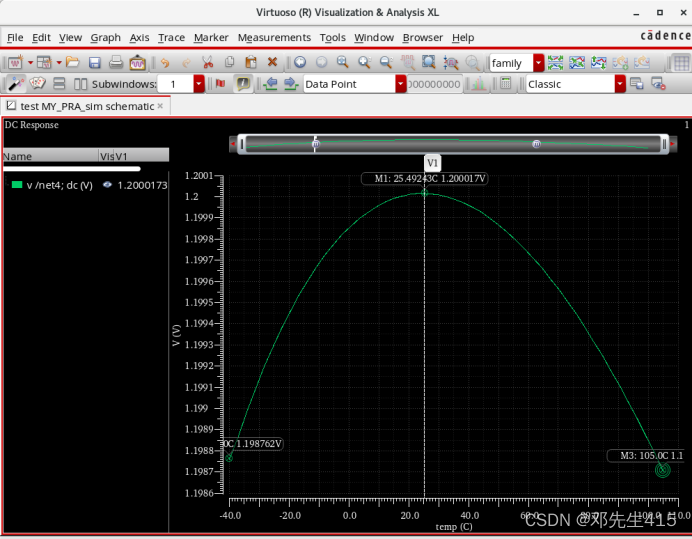Click the printer icon
Image resolution: width=692 pixels, height=539 pixels.
click(x=116, y=62)
